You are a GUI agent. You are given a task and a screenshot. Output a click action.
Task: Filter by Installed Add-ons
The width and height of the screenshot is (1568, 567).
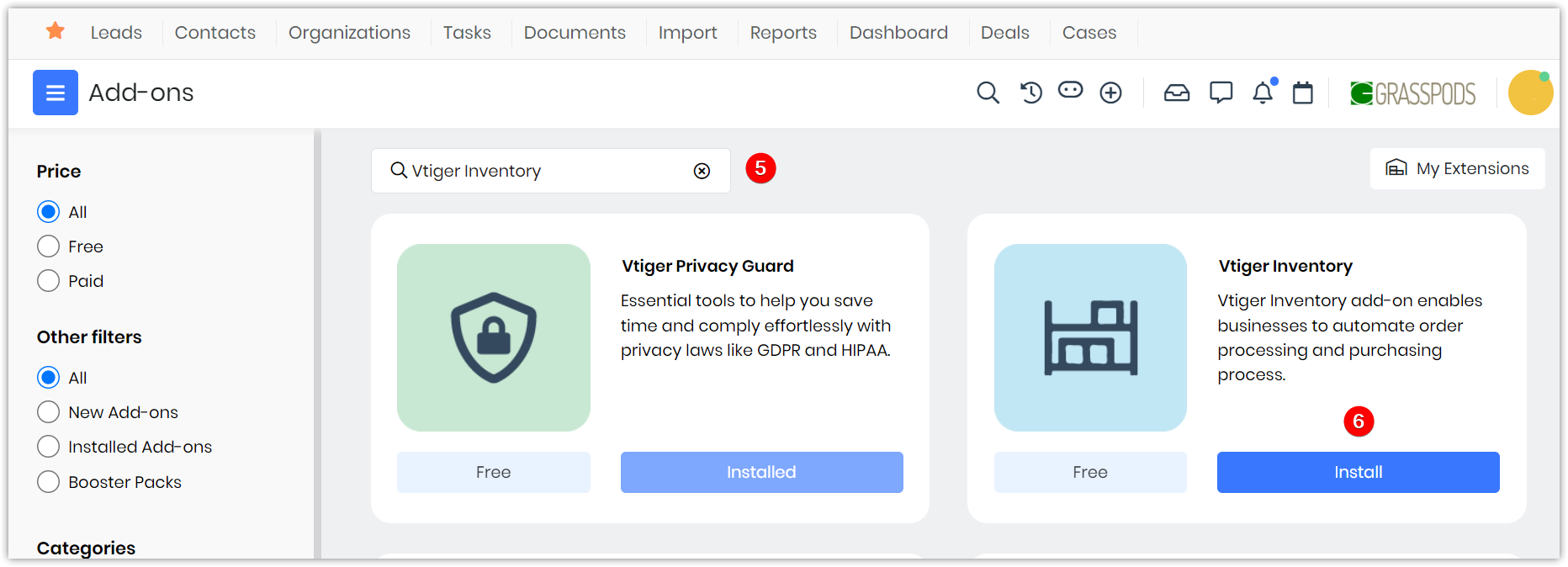[x=49, y=447]
